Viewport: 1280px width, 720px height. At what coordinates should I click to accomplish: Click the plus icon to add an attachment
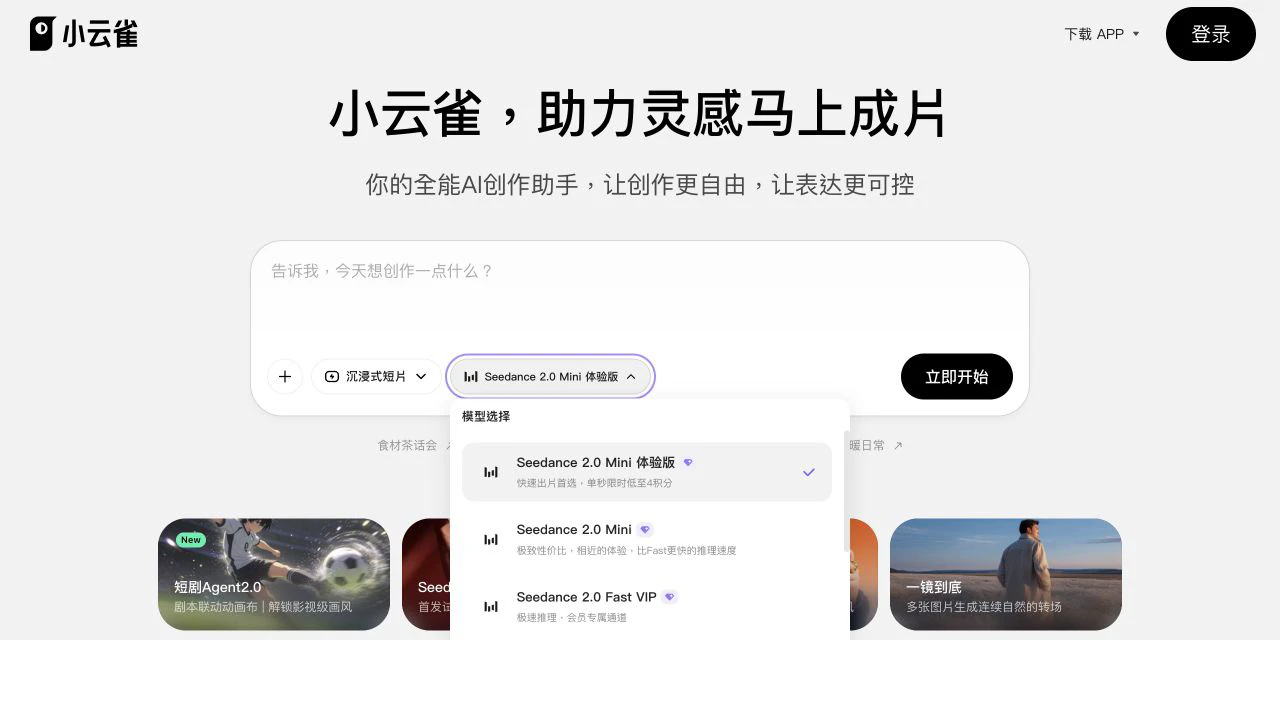click(x=285, y=376)
